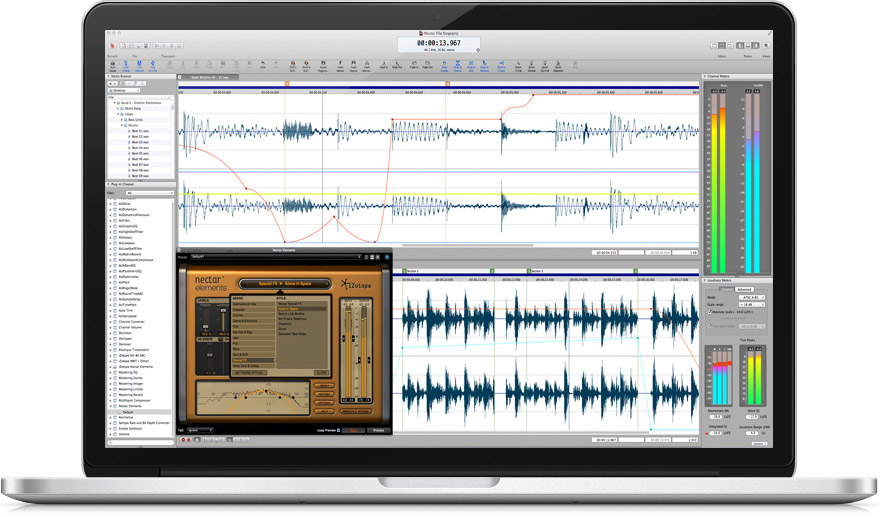Click the red Record button in the toolbar
The height and width of the screenshot is (517, 880).
click(112, 45)
